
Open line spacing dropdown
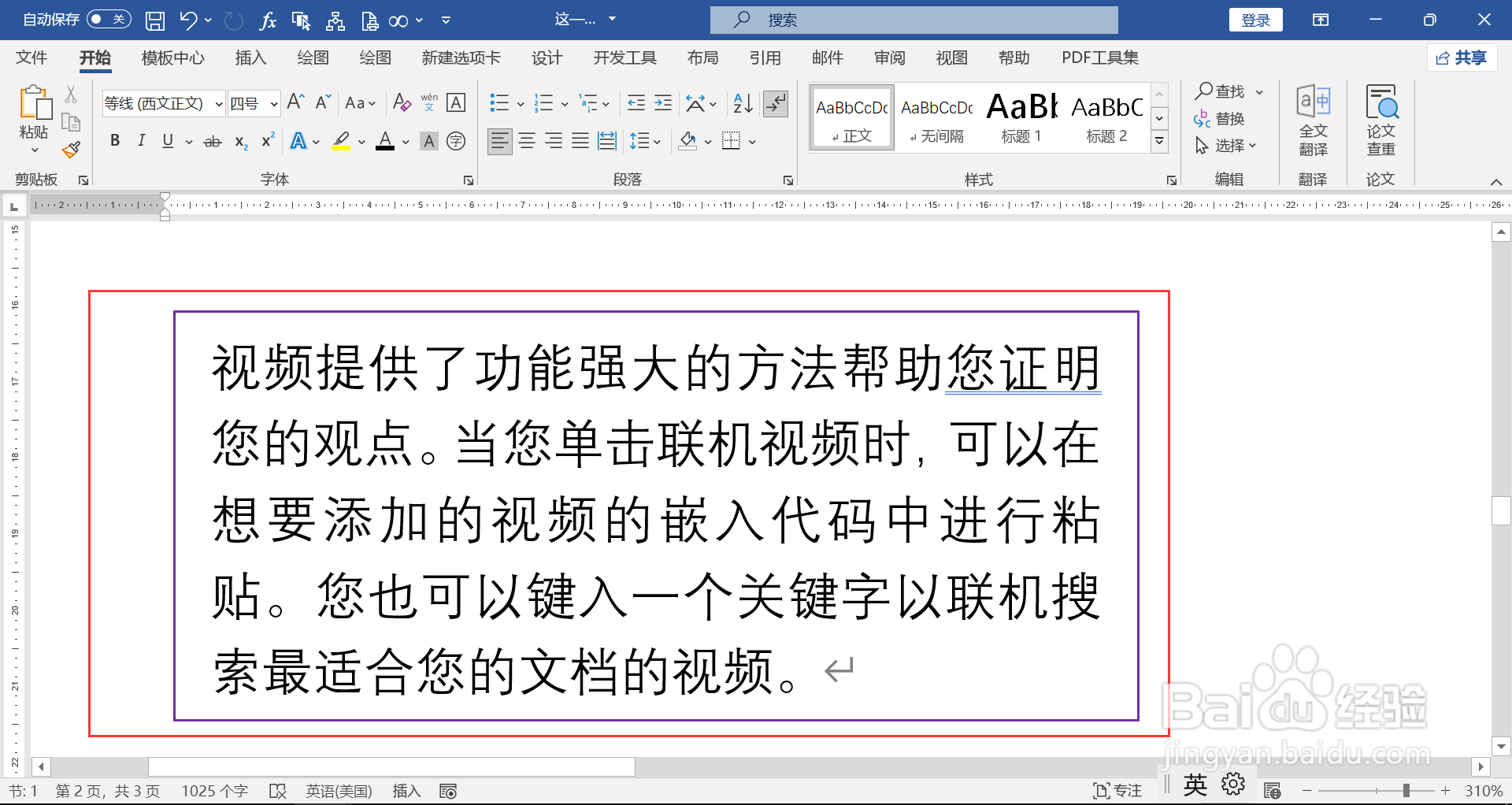tap(645, 141)
